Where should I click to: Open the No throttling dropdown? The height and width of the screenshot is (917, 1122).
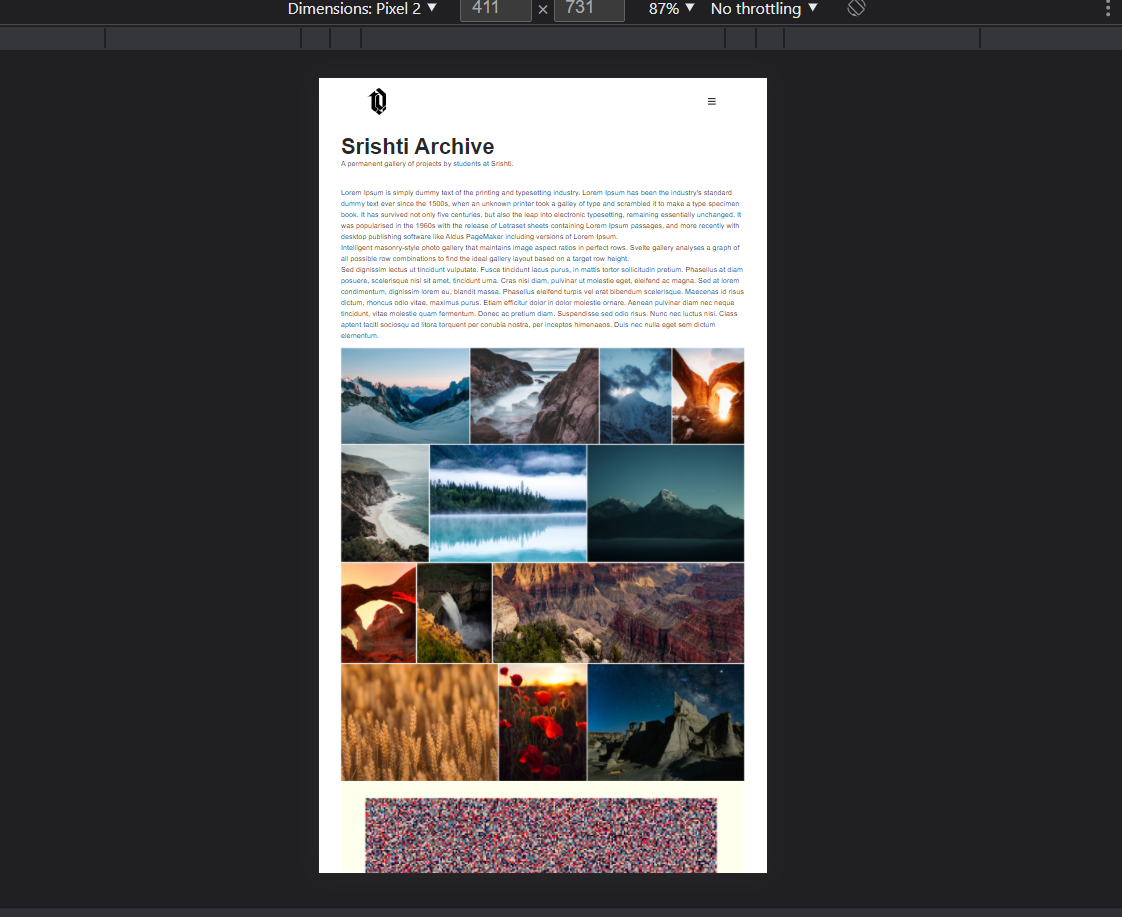pyautogui.click(x=764, y=9)
